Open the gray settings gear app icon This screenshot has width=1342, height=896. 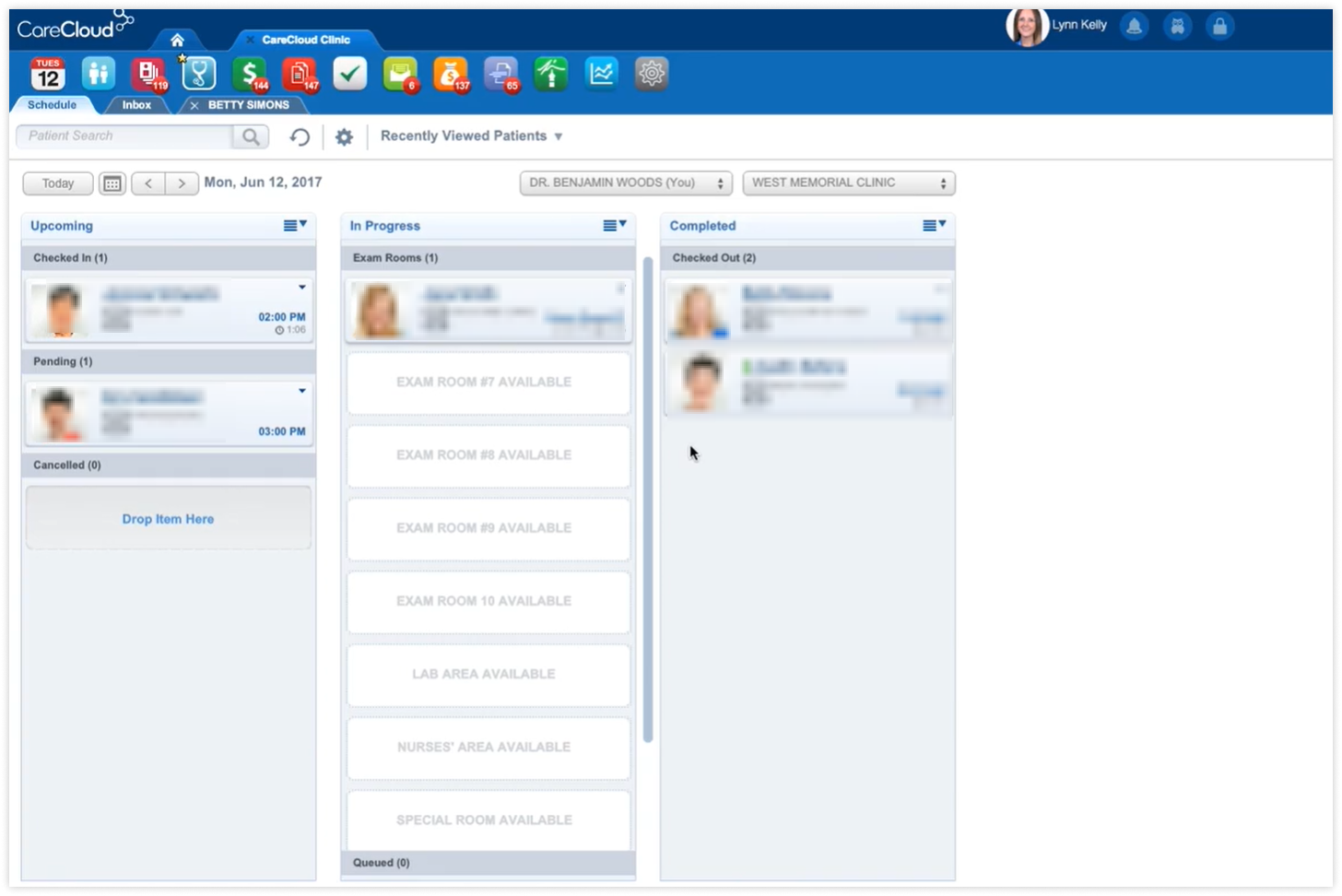pyautogui.click(x=652, y=74)
